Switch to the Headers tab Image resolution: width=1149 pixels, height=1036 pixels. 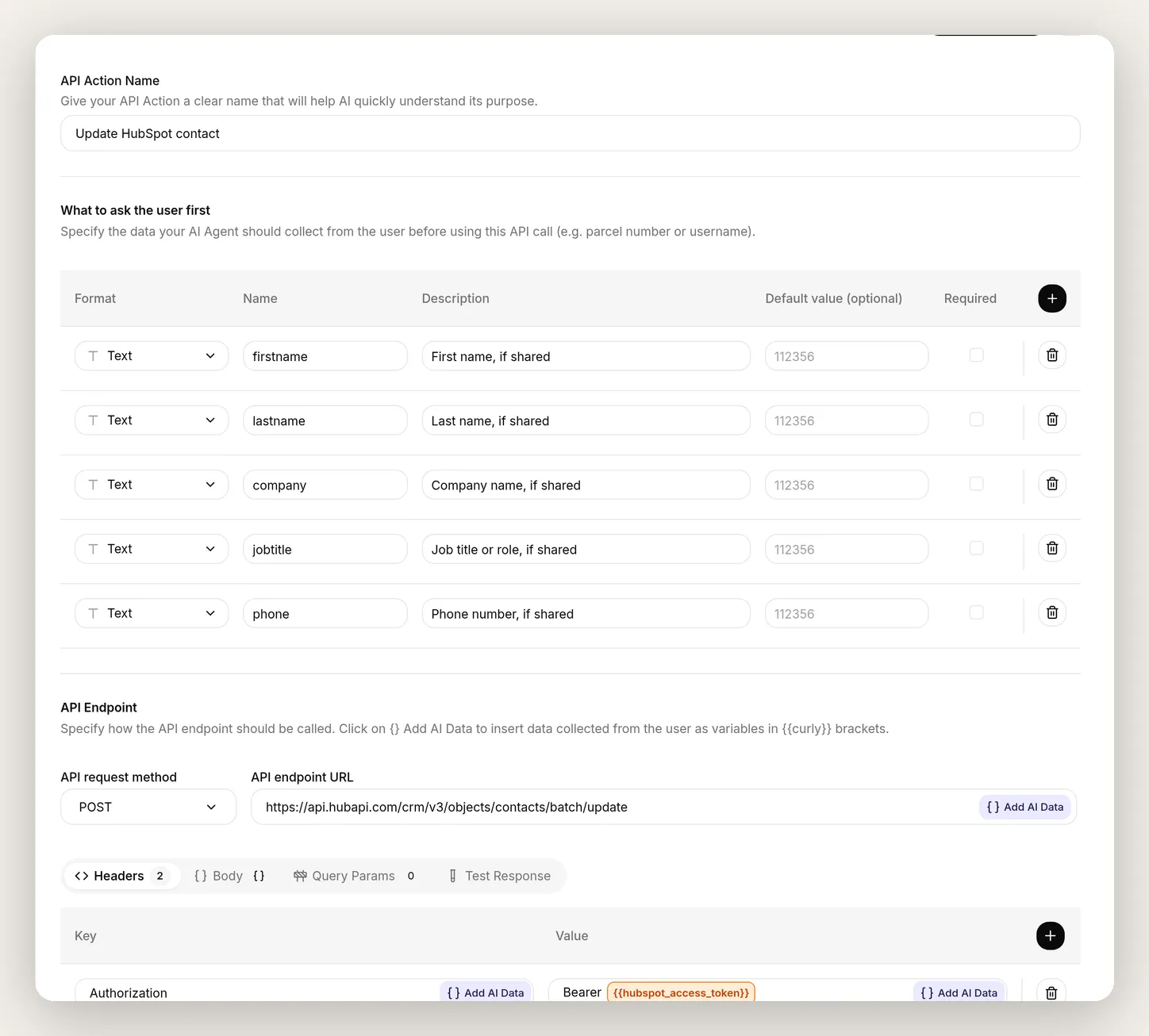click(x=121, y=876)
